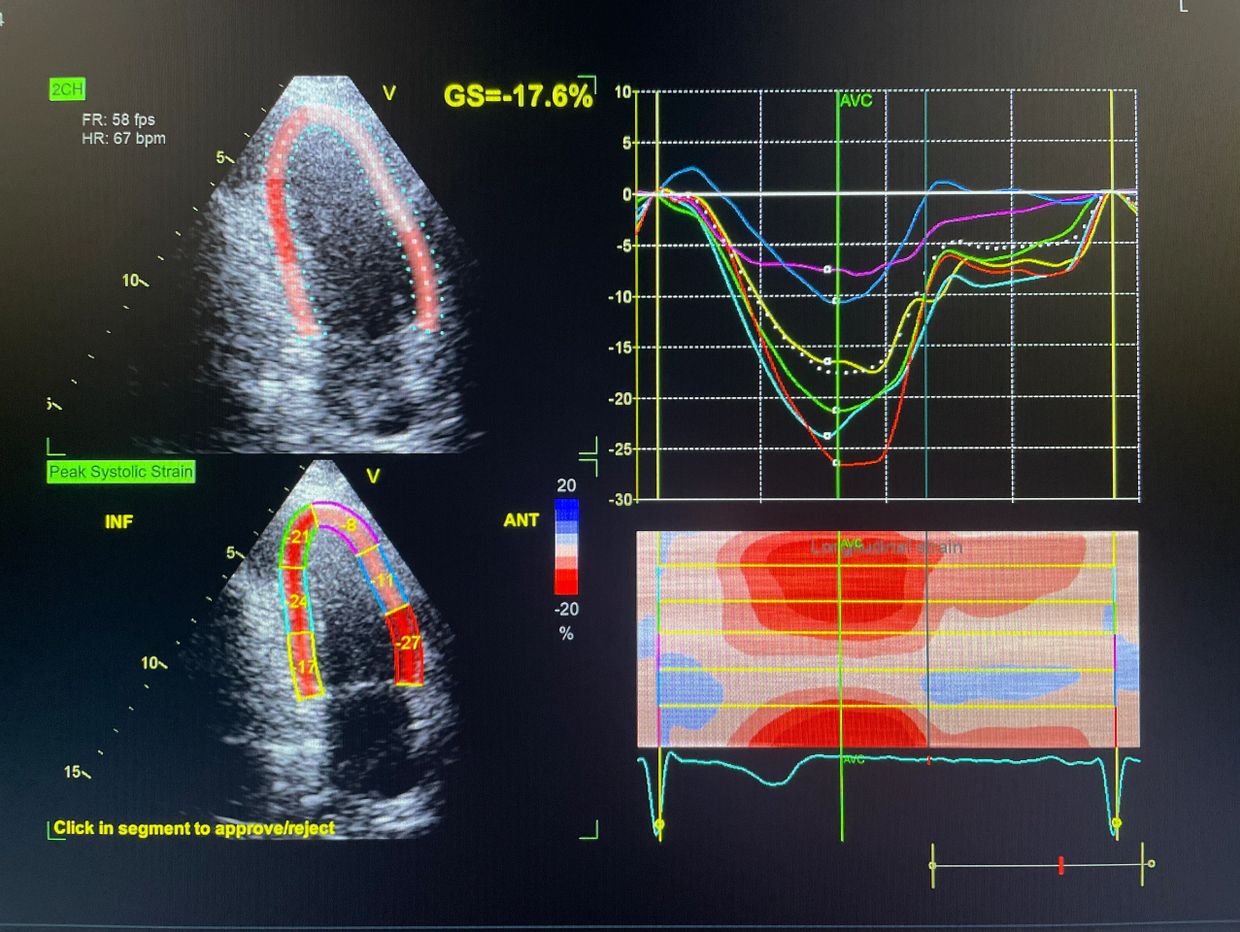Viewport: 1240px width, 932px height.
Task: Click the green 2CH view label
Action: tap(67, 90)
